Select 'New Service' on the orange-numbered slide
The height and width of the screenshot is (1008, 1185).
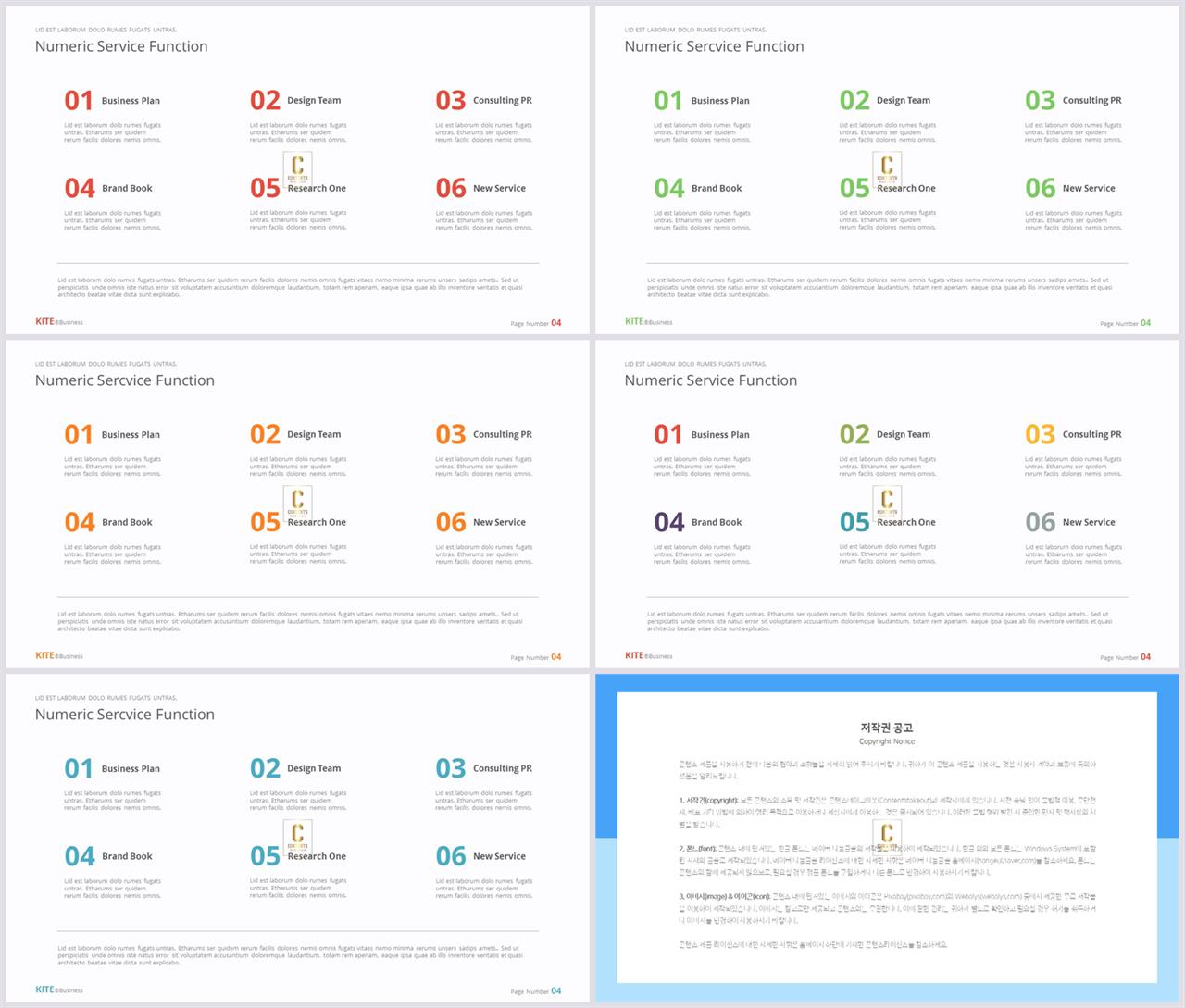point(499,523)
